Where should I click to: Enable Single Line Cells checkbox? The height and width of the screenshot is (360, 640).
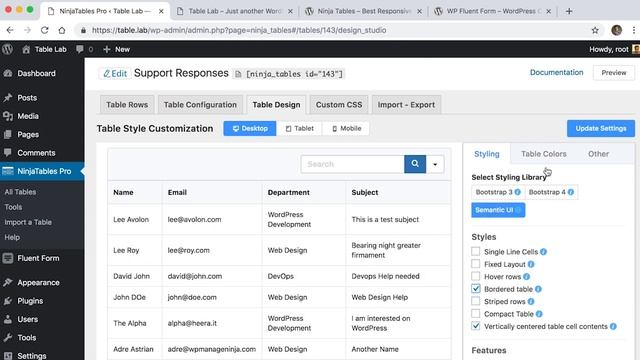[x=476, y=251]
